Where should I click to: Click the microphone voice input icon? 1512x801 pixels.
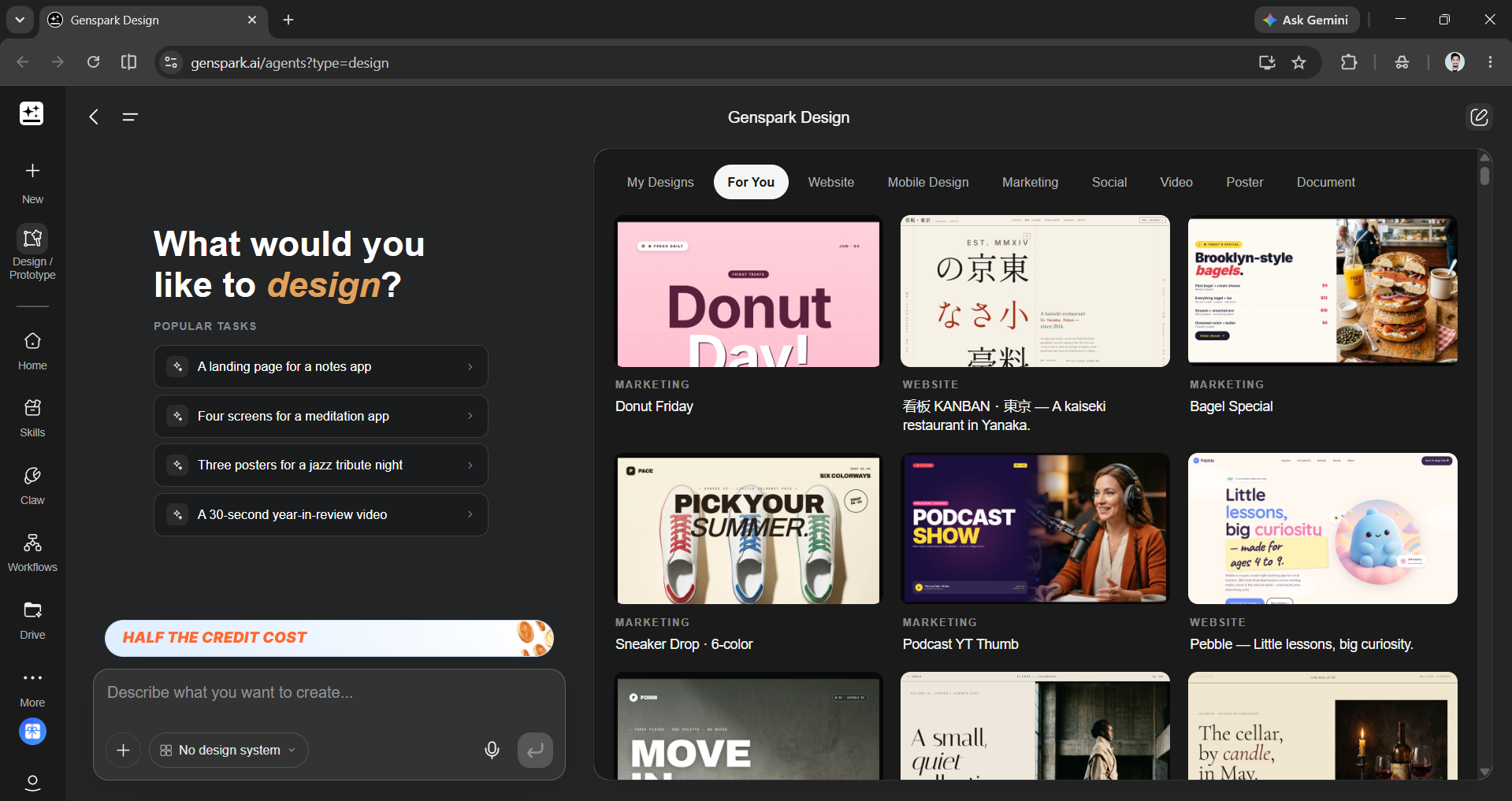pos(492,750)
